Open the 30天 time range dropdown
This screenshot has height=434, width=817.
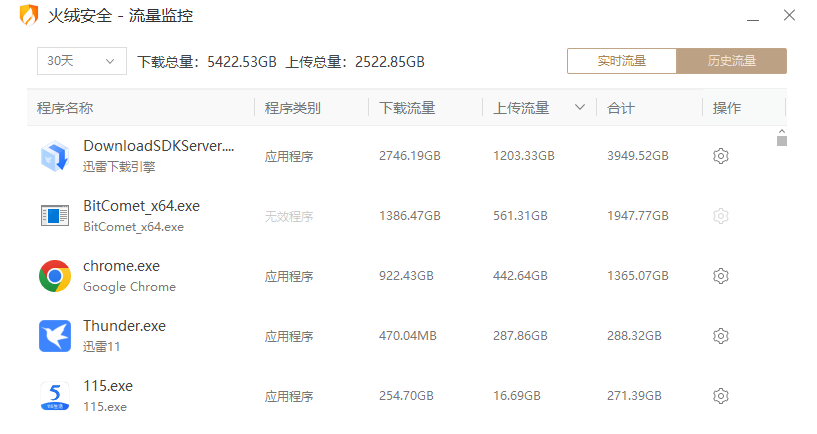point(82,61)
